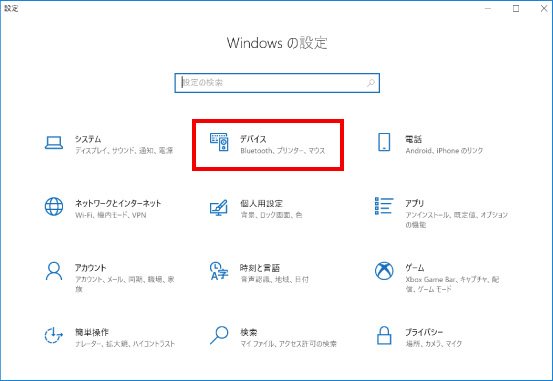Click the 'Windows の設定' heading

coord(277,43)
